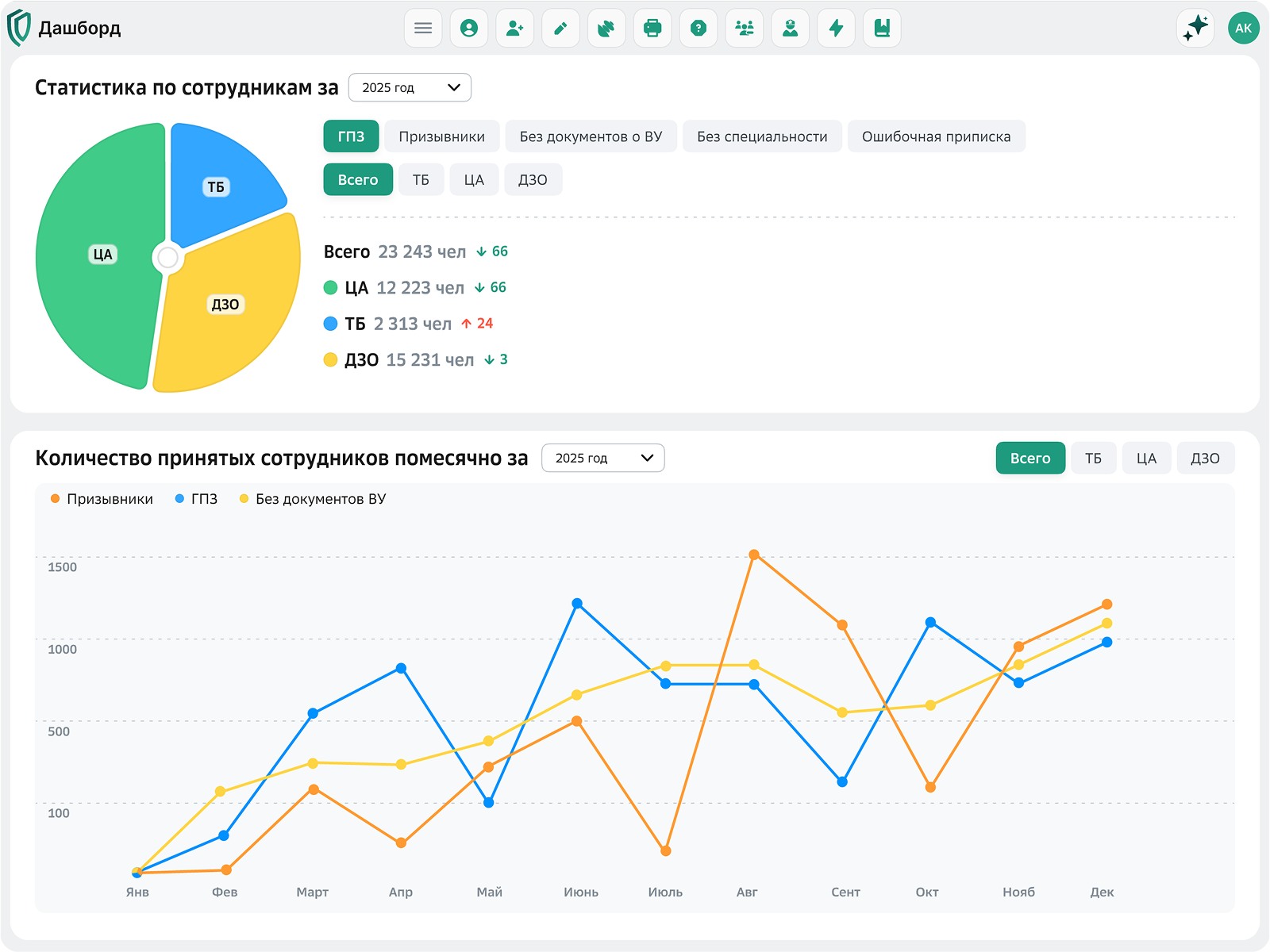Select the add employee icon
This screenshot has width=1270, height=952.
pyautogui.click(x=515, y=28)
